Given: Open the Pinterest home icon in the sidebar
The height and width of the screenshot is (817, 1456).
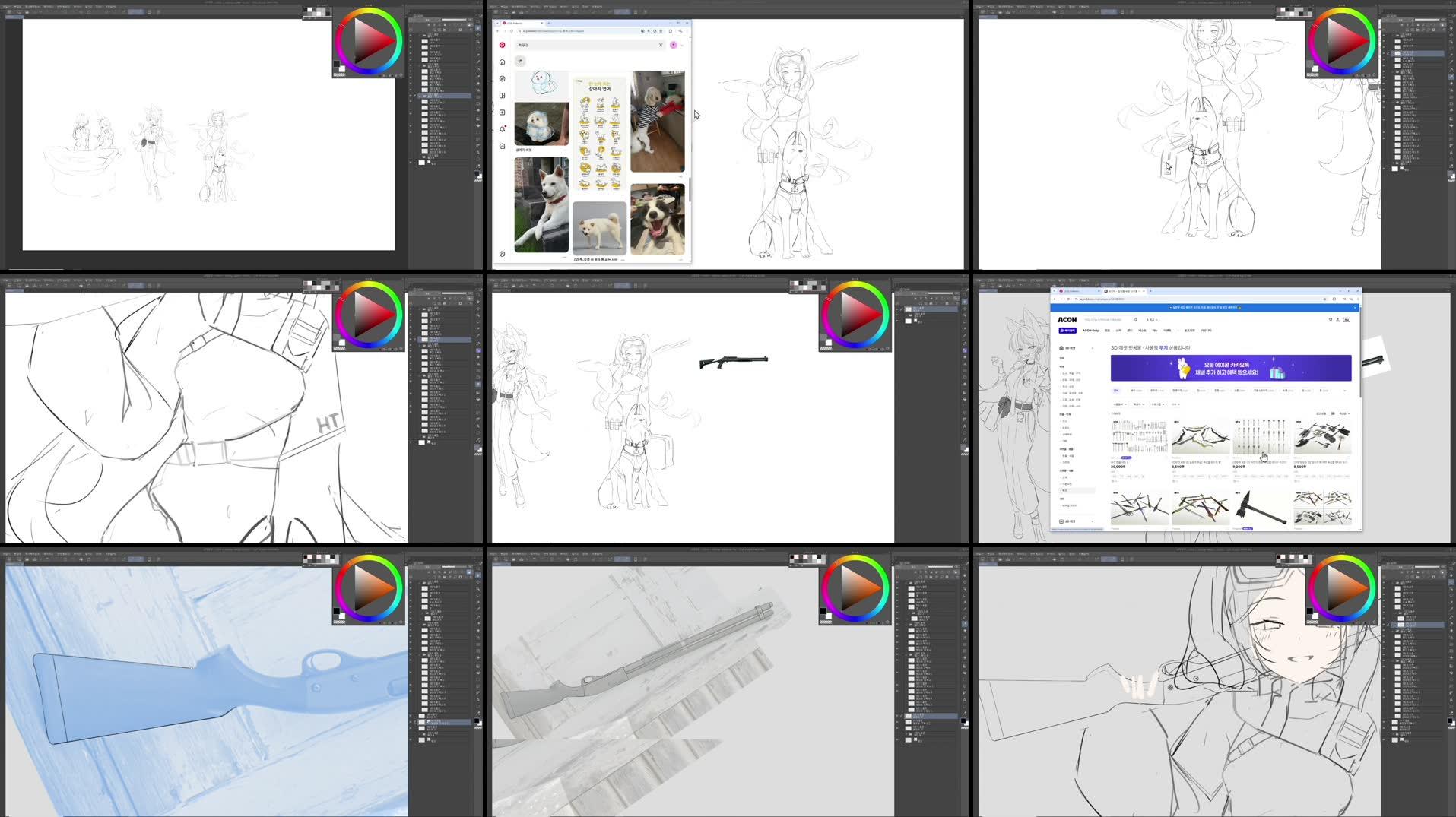Looking at the screenshot, I should click(x=501, y=61).
